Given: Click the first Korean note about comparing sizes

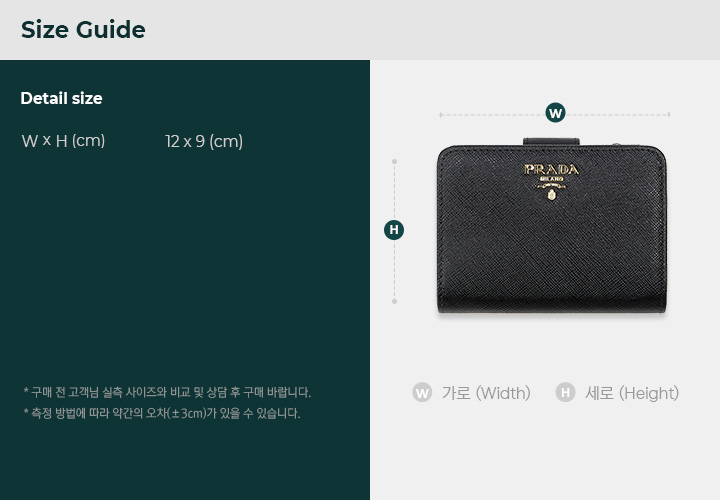Looking at the screenshot, I should point(167,393).
